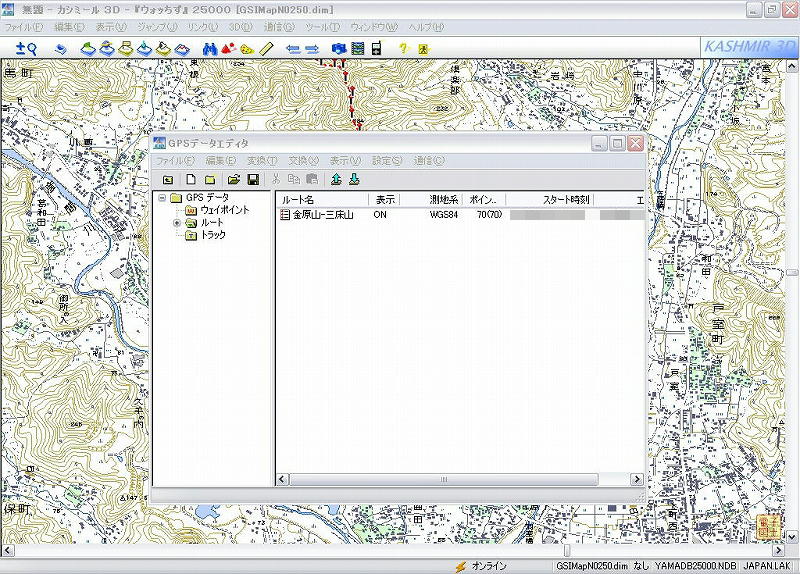Click the GPS editor scroll-left arrow

click(x=283, y=480)
